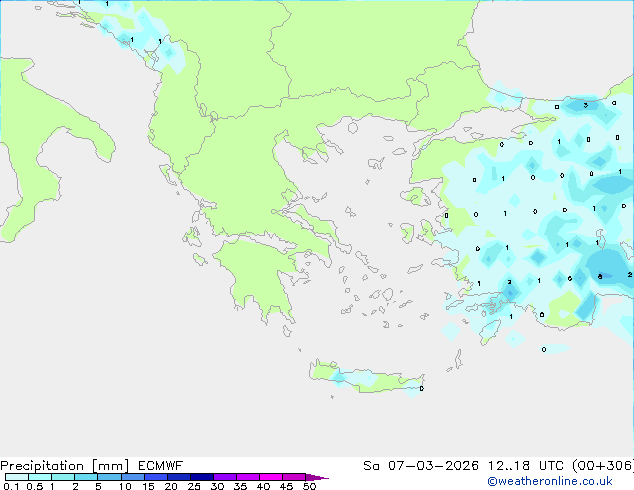Click the date '07-03-2026' text
This screenshot has width=634, height=490.
[433, 466]
